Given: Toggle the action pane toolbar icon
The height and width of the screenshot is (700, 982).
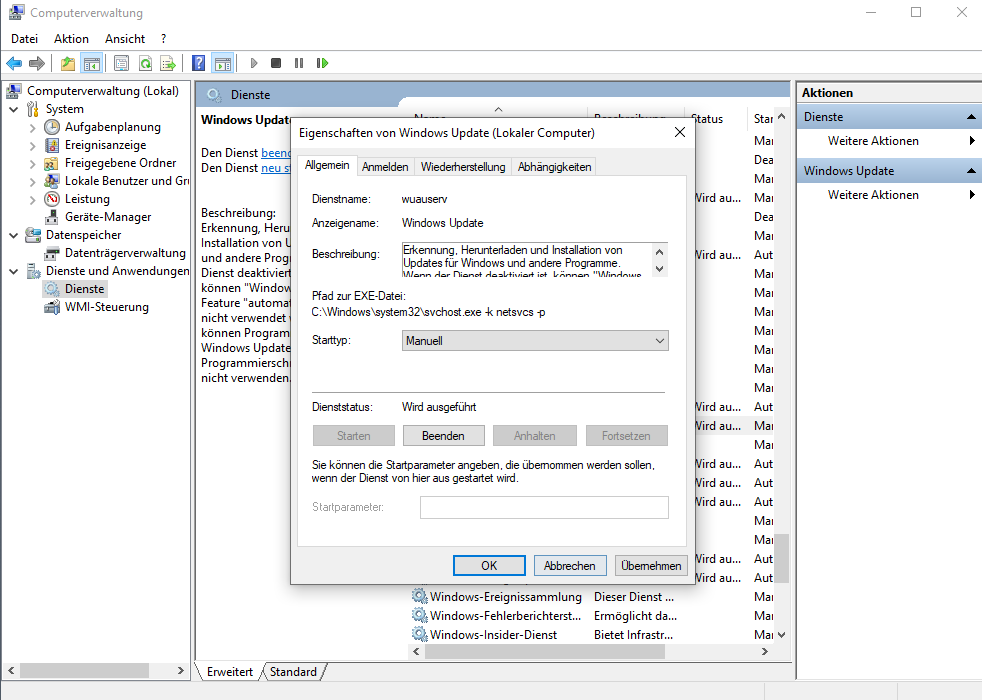Looking at the screenshot, I should coord(222,63).
